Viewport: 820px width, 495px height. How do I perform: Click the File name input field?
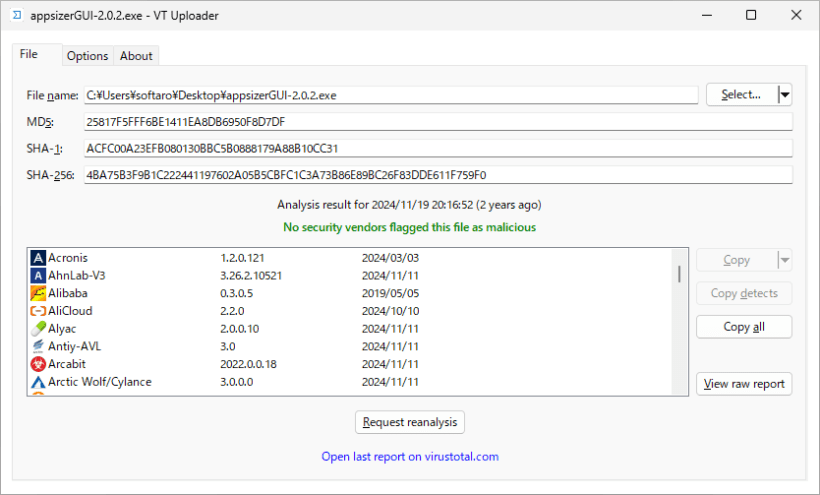[x=391, y=95]
